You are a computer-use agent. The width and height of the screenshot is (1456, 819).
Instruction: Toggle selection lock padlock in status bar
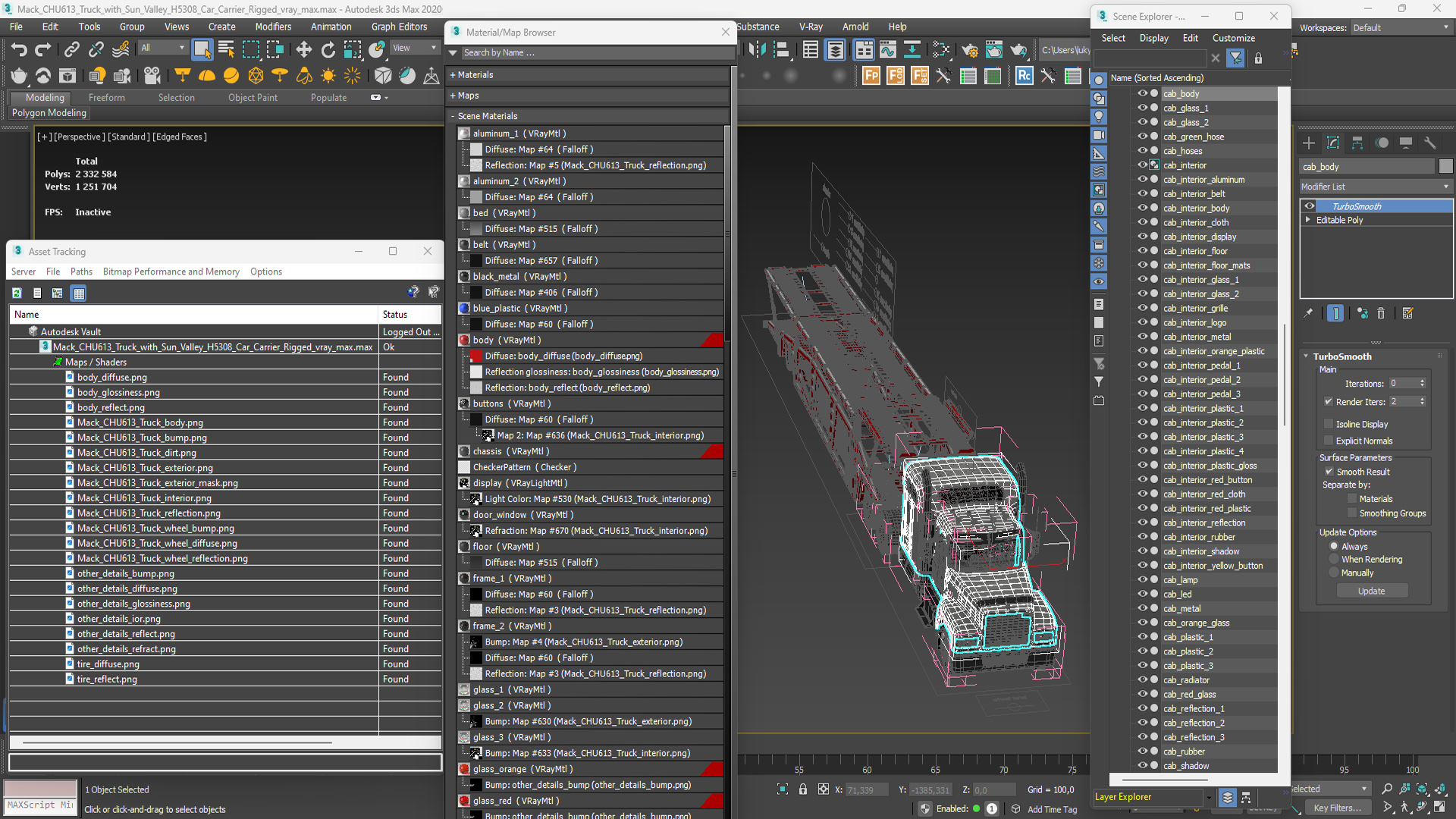803,789
